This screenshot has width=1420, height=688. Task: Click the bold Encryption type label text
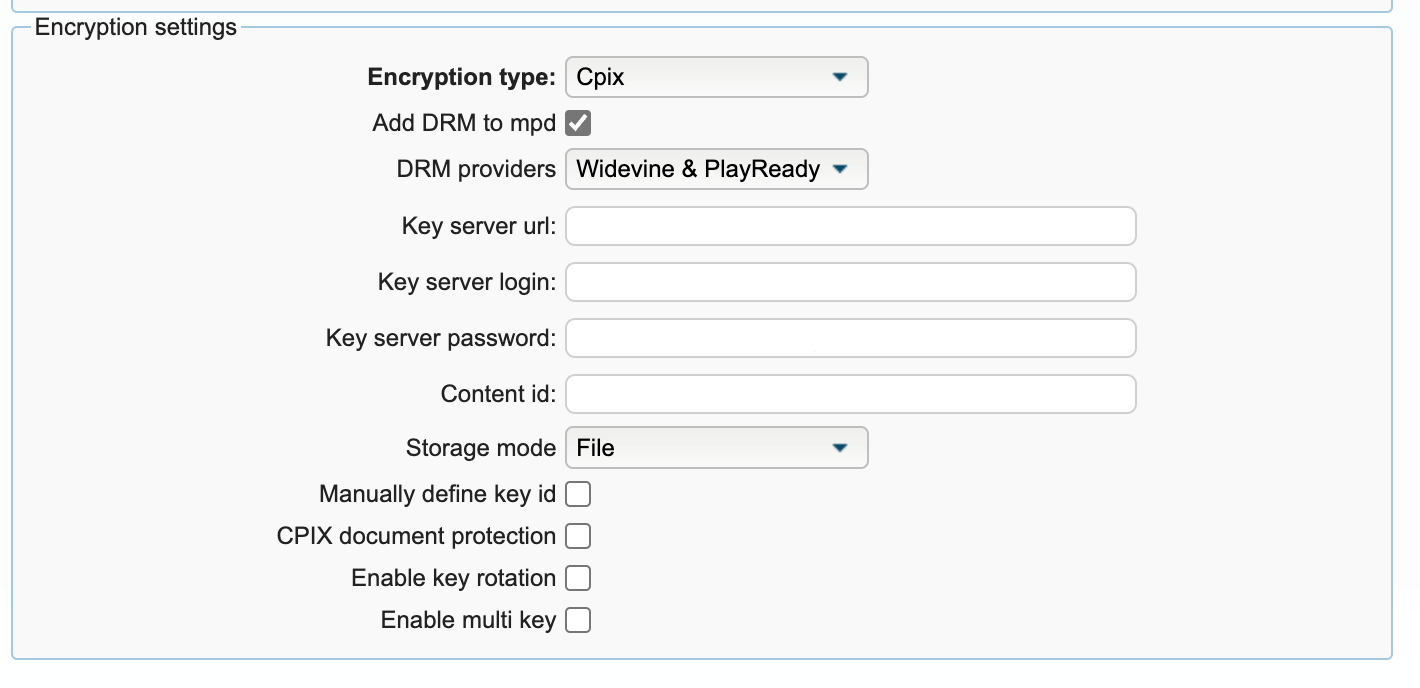461,77
